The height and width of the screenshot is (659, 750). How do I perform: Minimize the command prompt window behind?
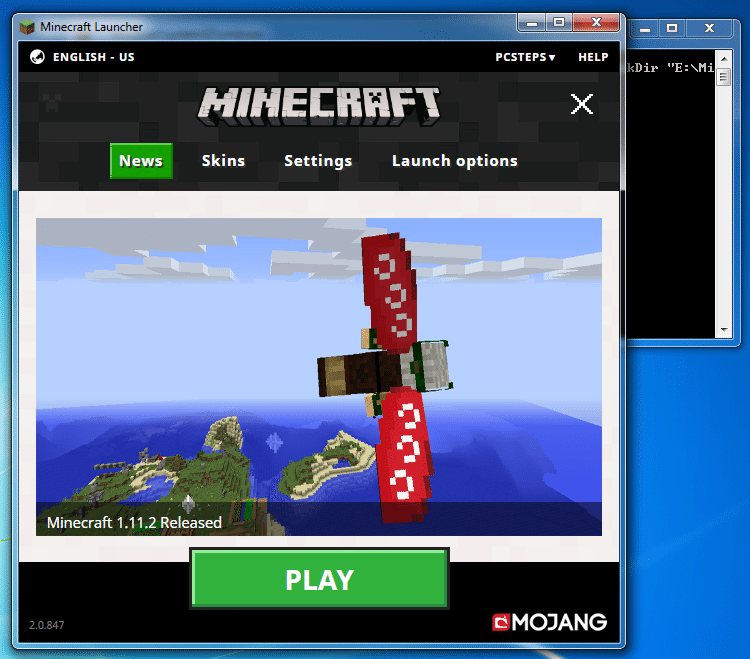(x=645, y=29)
